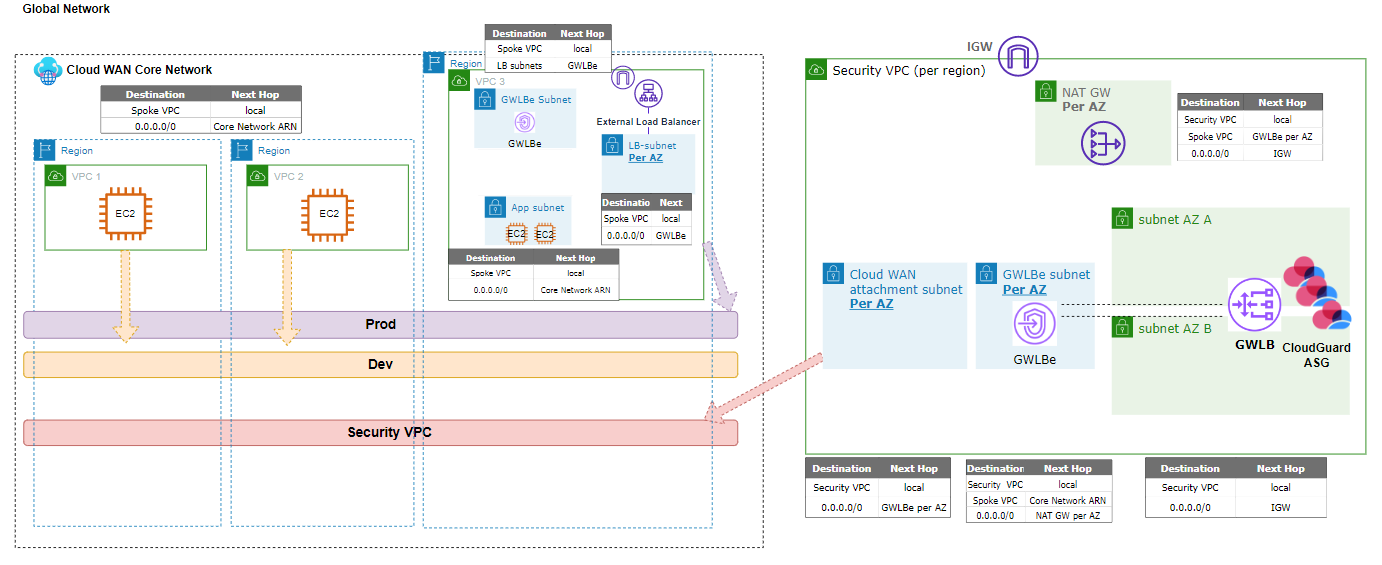Select the flag icon of VPC 1's region
This screenshot has width=1382, height=565.
click(44, 150)
